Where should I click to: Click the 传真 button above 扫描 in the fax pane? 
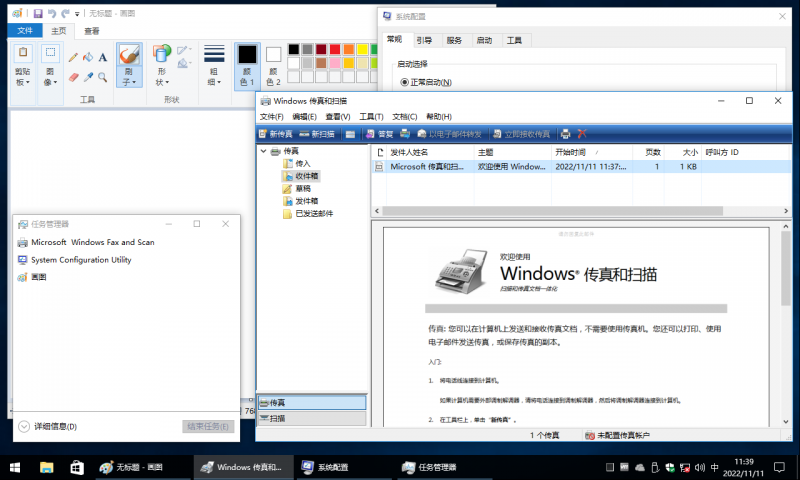click(312, 402)
